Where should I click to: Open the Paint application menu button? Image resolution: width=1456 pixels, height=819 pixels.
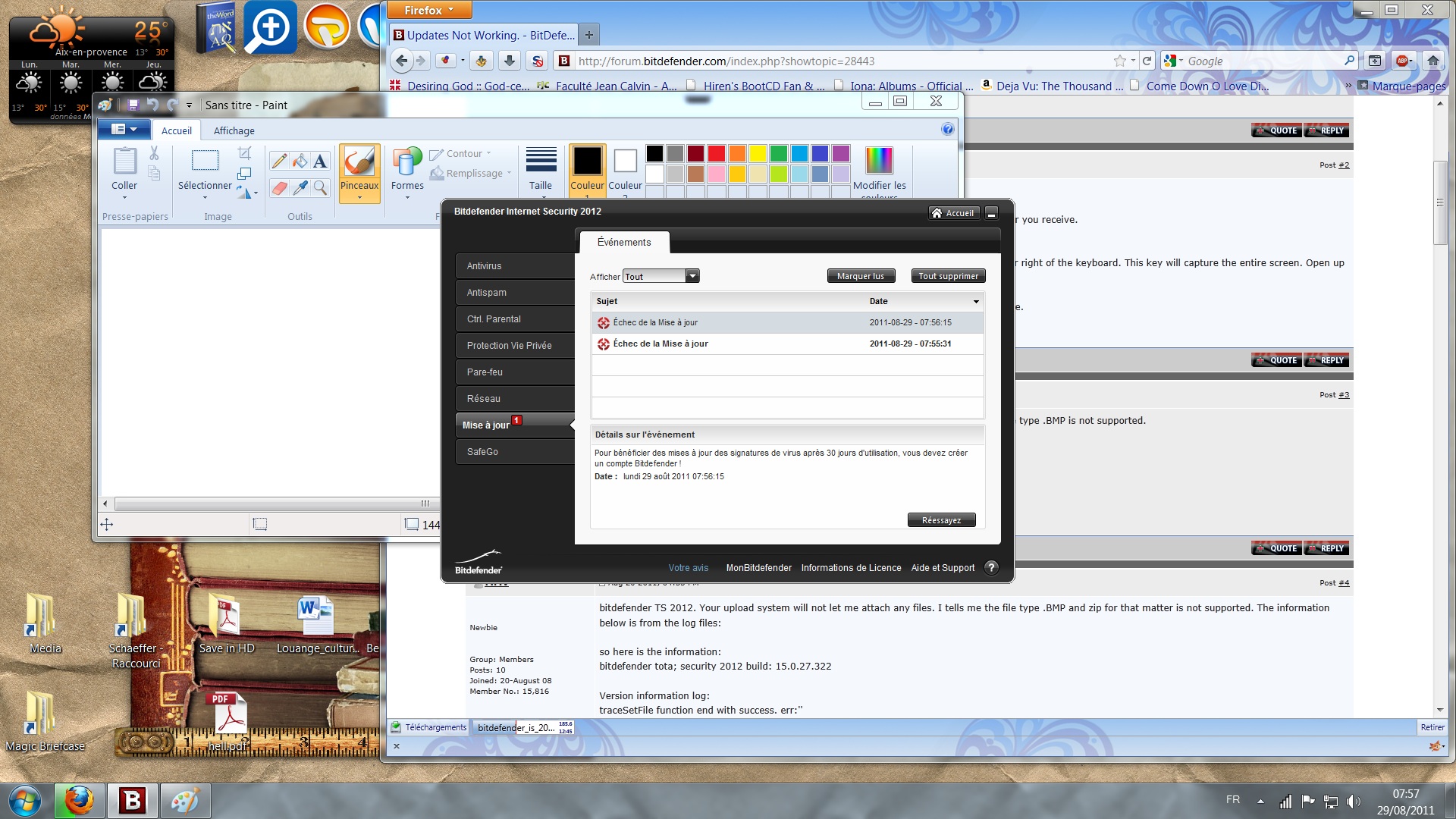tap(124, 129)
